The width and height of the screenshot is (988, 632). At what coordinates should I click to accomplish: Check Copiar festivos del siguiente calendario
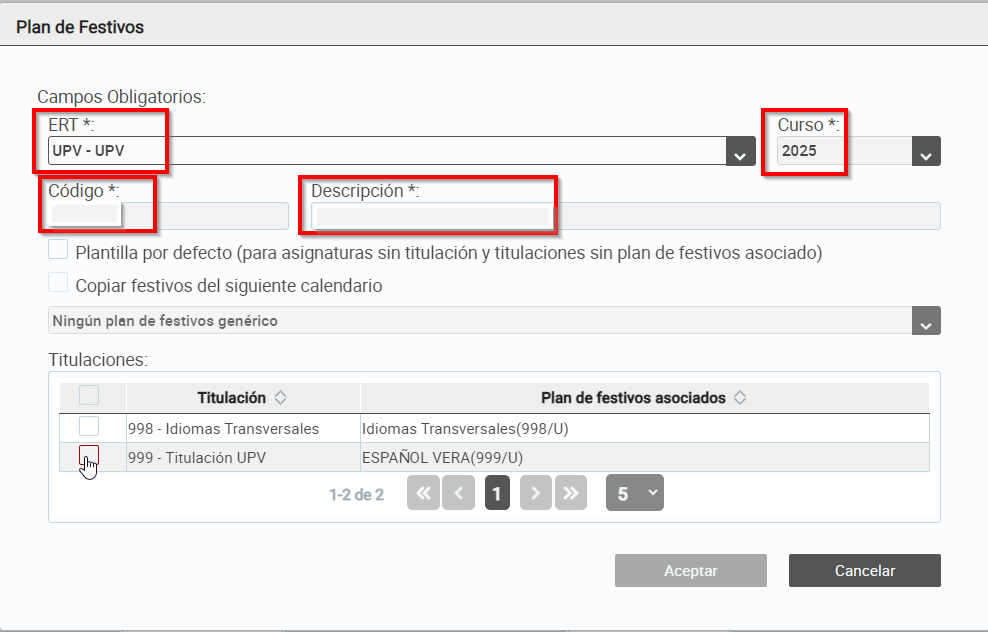point(58,282)
